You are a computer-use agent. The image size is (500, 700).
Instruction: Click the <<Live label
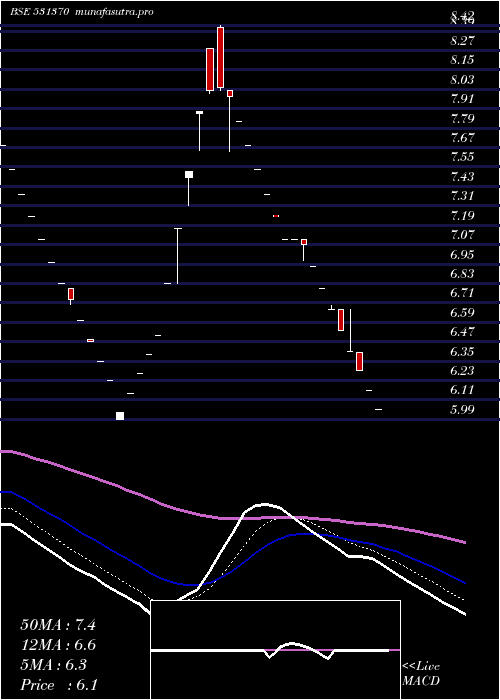[x=421, y=667]
